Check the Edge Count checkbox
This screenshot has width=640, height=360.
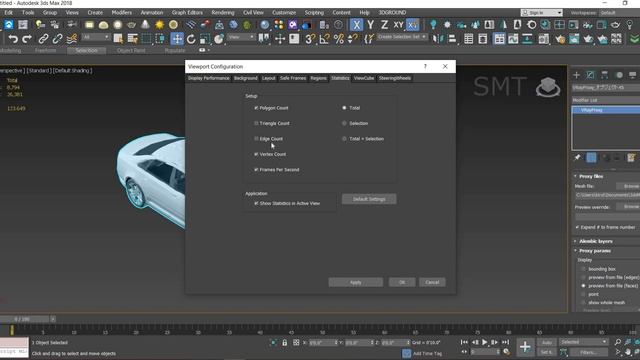(x=256, y=139)
